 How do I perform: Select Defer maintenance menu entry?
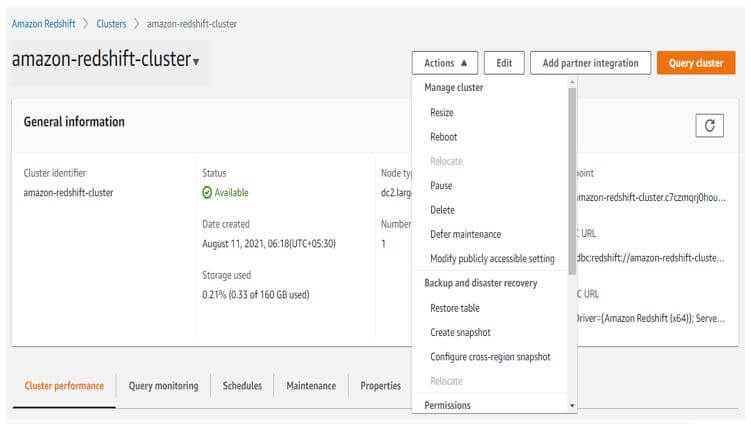tap(465, 234)
